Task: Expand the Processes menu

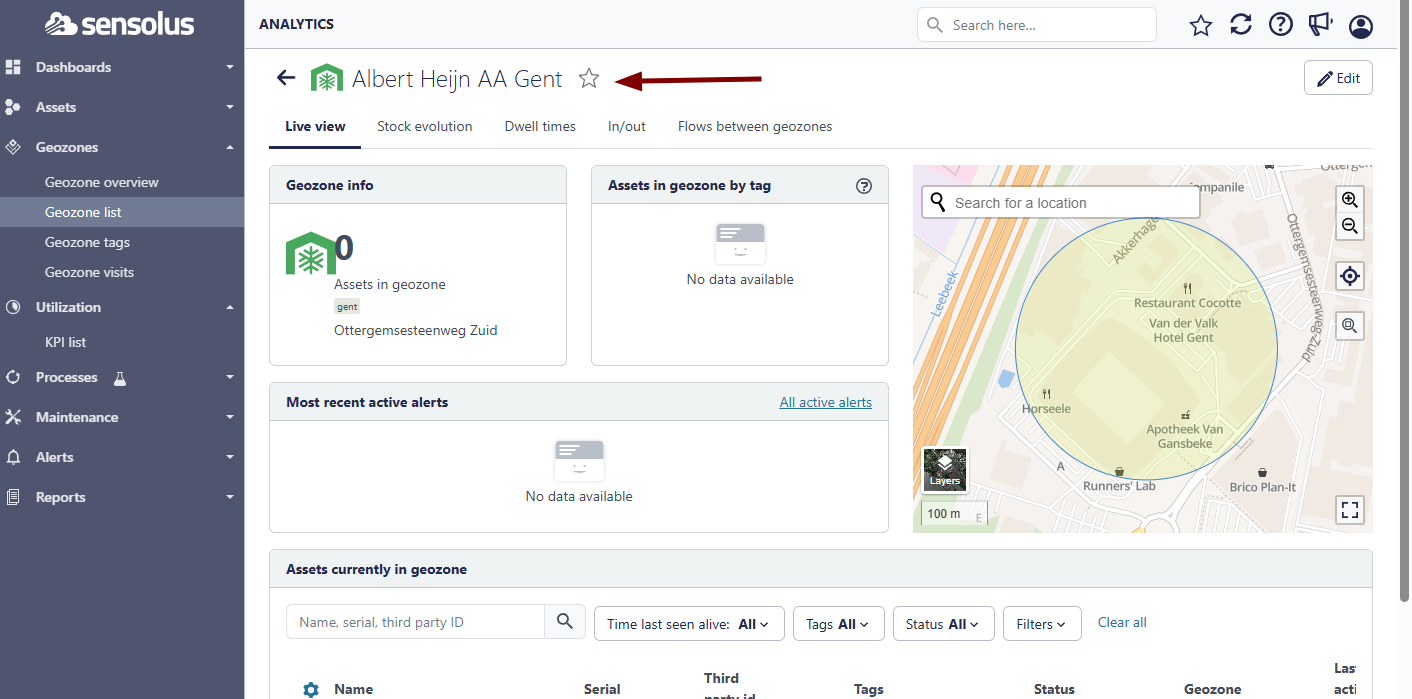Action: click(230, 377)
